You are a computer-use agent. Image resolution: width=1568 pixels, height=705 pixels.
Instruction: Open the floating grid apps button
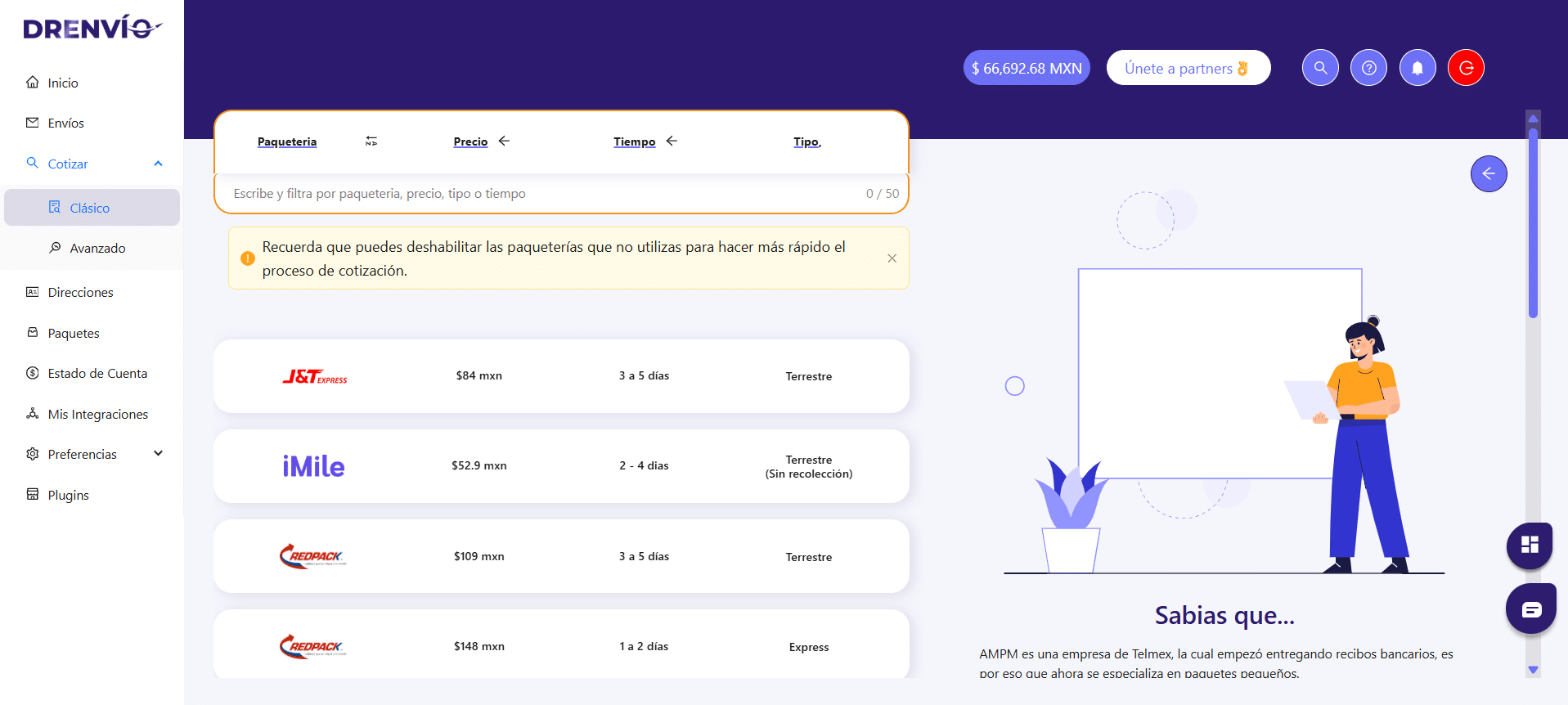click(1529, 545)
